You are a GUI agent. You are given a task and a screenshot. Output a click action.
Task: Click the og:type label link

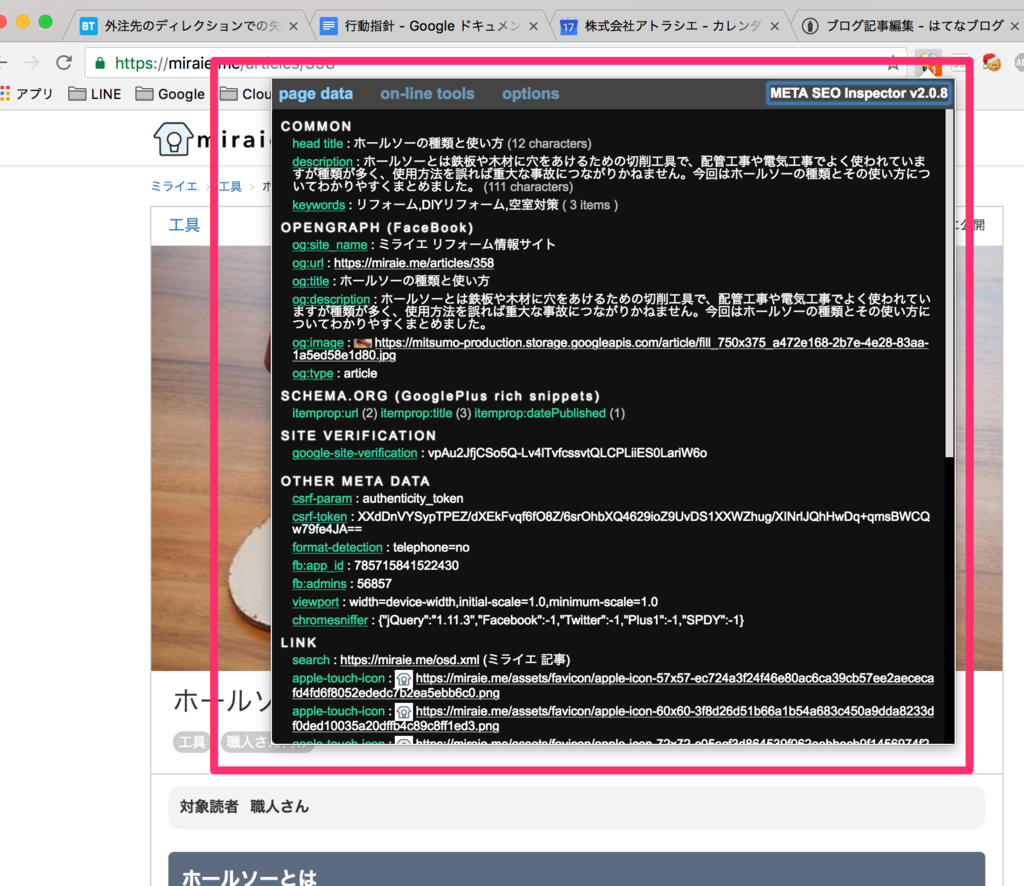click(x=312, y=373)
